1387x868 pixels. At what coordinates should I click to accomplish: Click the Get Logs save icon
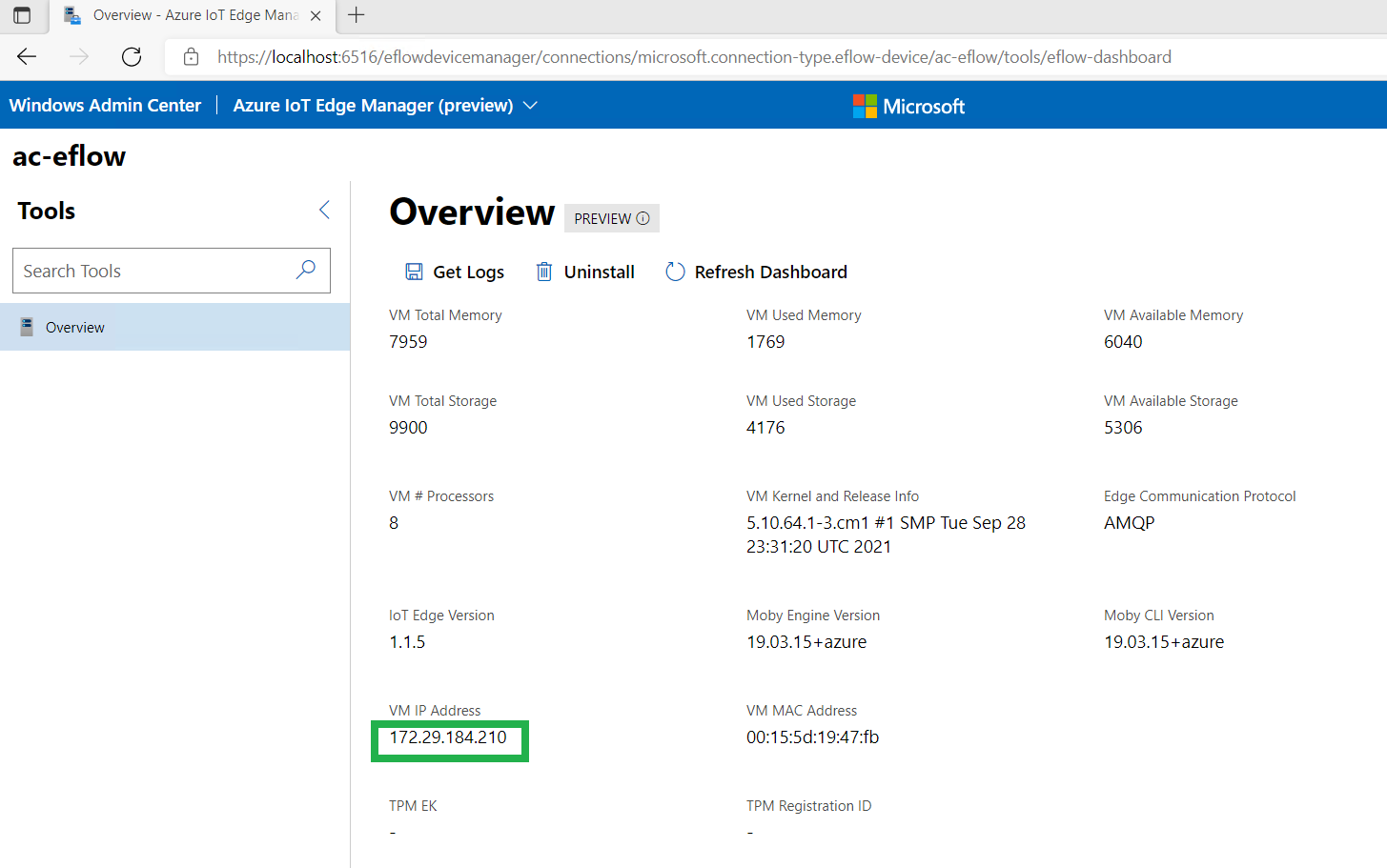click(x=414, y=272)
